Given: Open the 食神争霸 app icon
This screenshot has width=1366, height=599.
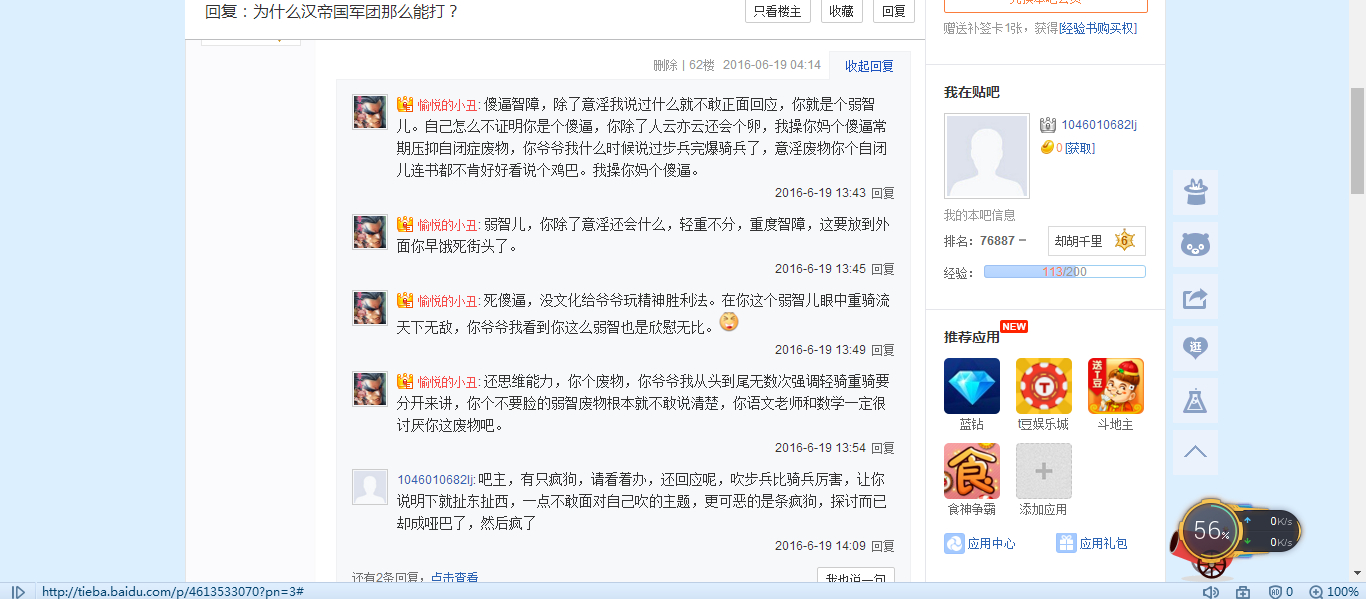Looking at the screenshot, I should tap(971, 471).
